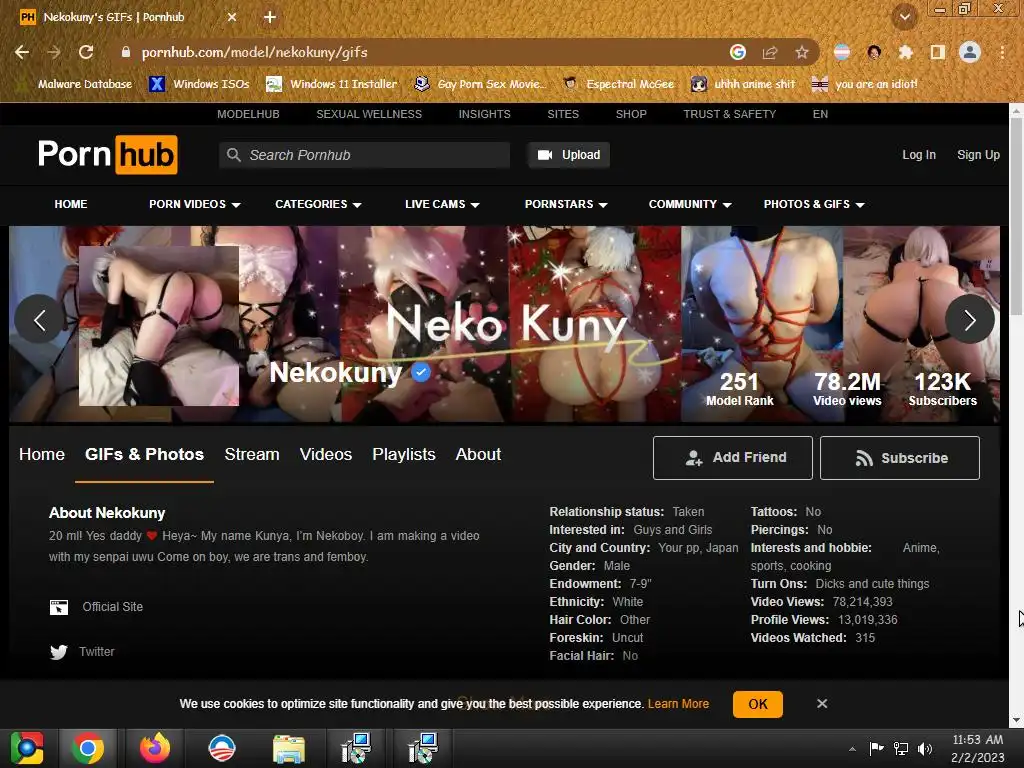
Task: Open the Insights top link
Action: pyautogui.click(x=485, y=114)
